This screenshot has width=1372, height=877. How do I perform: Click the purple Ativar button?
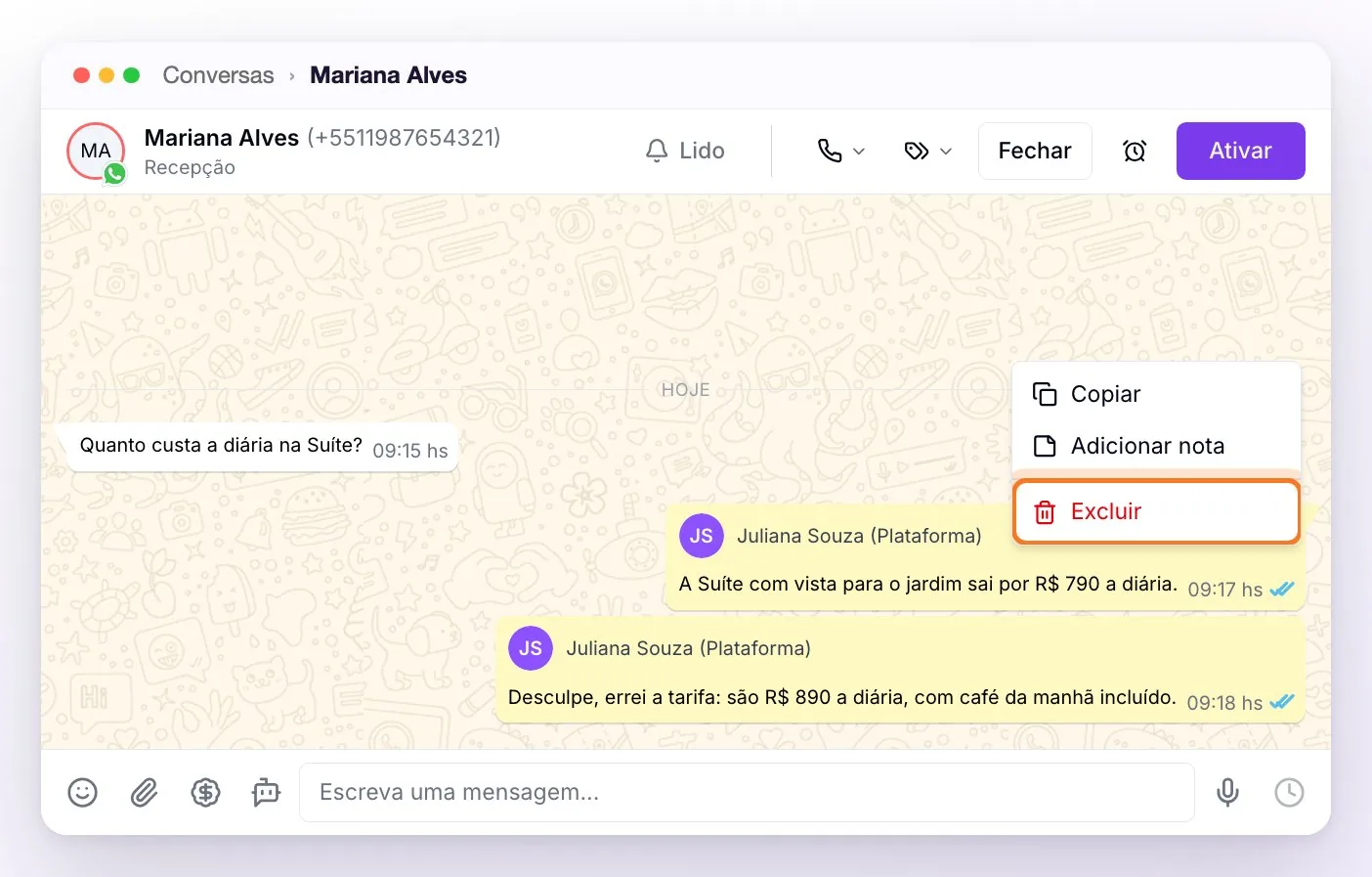[1240, 151]
